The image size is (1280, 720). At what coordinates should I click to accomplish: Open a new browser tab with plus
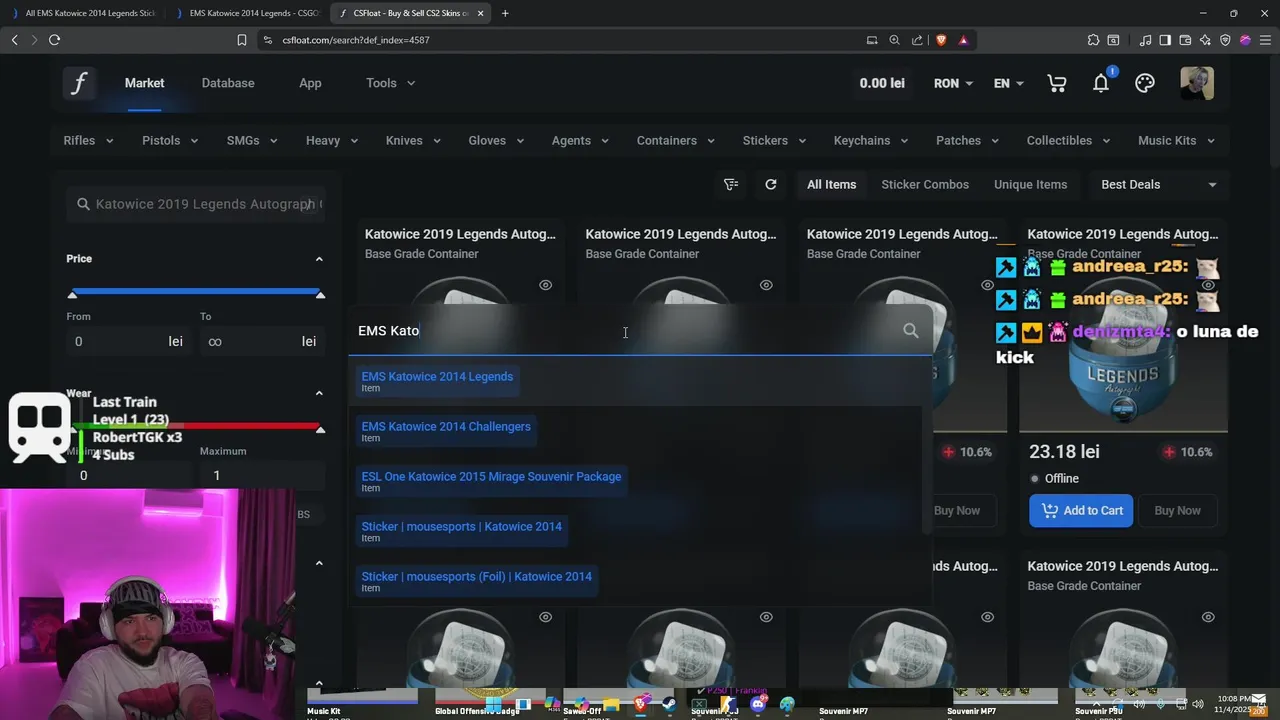505,13
